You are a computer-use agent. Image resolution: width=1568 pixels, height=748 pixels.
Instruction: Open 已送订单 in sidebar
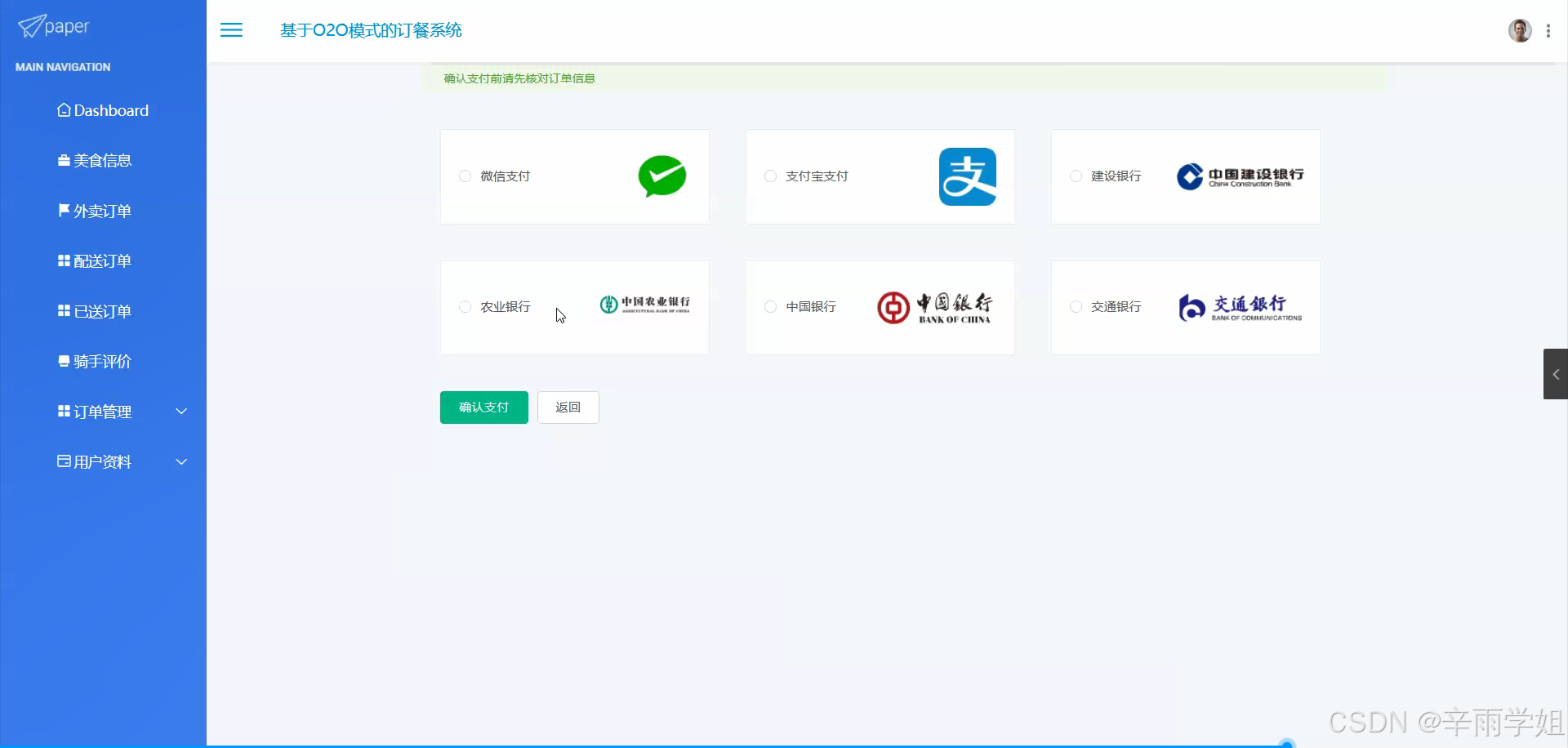(103, 311)
